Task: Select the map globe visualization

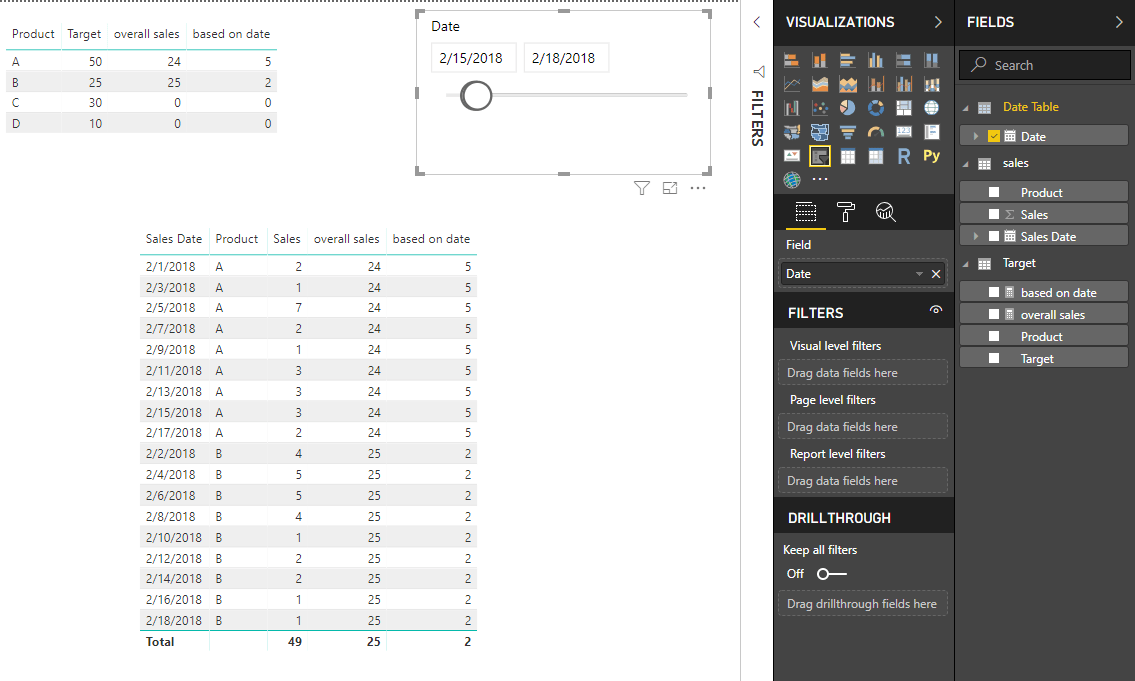Action: pyautogui.click(x=932, y=108)
